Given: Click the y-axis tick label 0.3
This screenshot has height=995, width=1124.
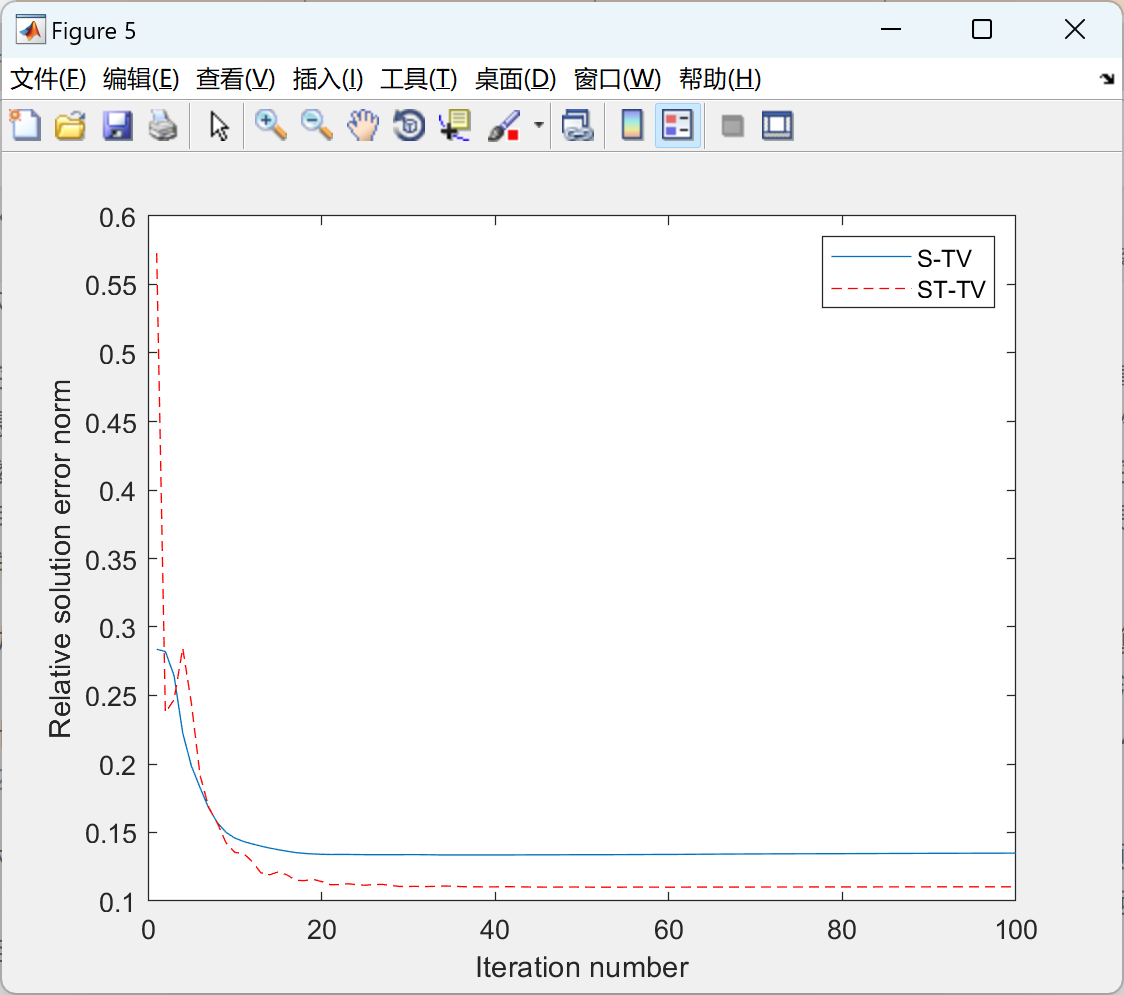Looking at the screenshot, I should (118, 629).
